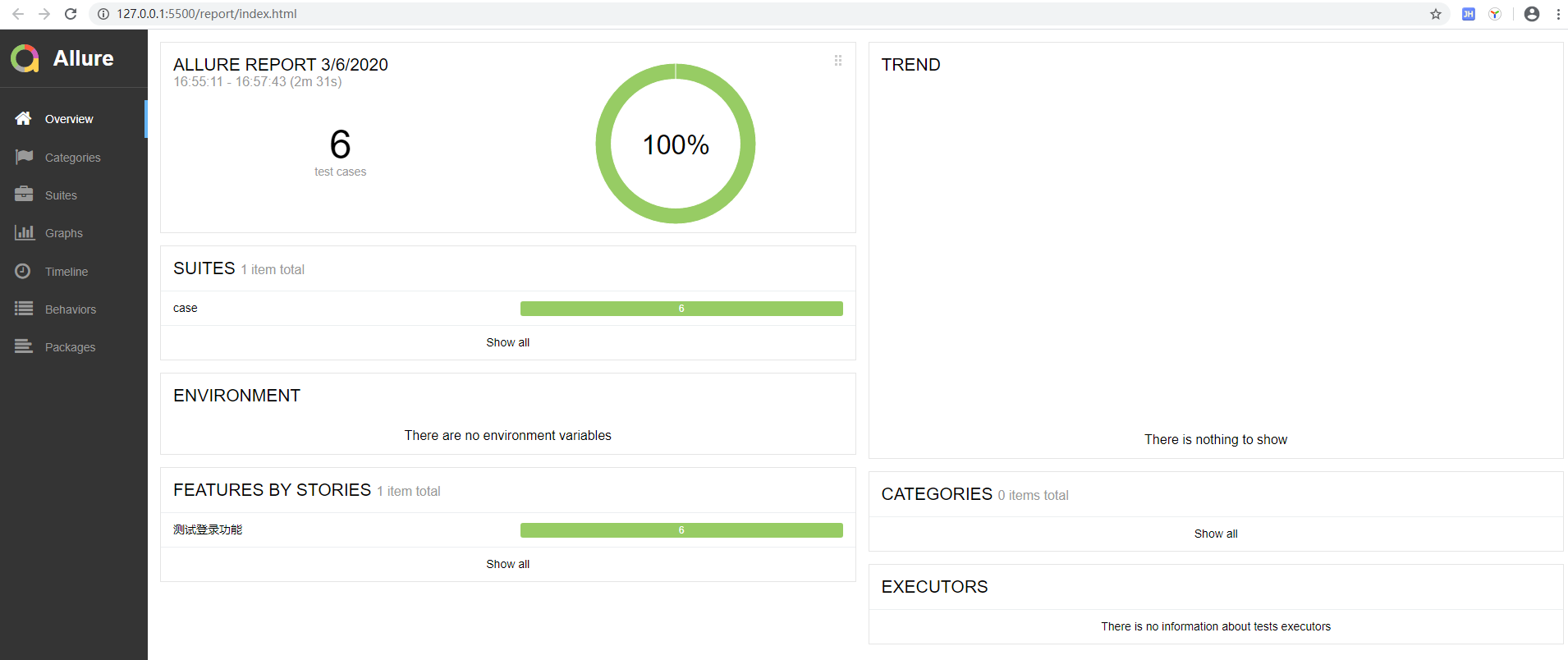Switch to the Graphs page
This screenshot has height=660, width=1568.
(x=74, y=233)
